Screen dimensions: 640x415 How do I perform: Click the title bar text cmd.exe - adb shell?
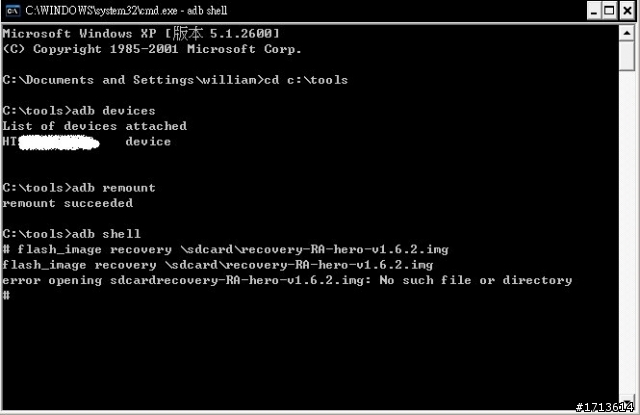click(x=126, y=11)
